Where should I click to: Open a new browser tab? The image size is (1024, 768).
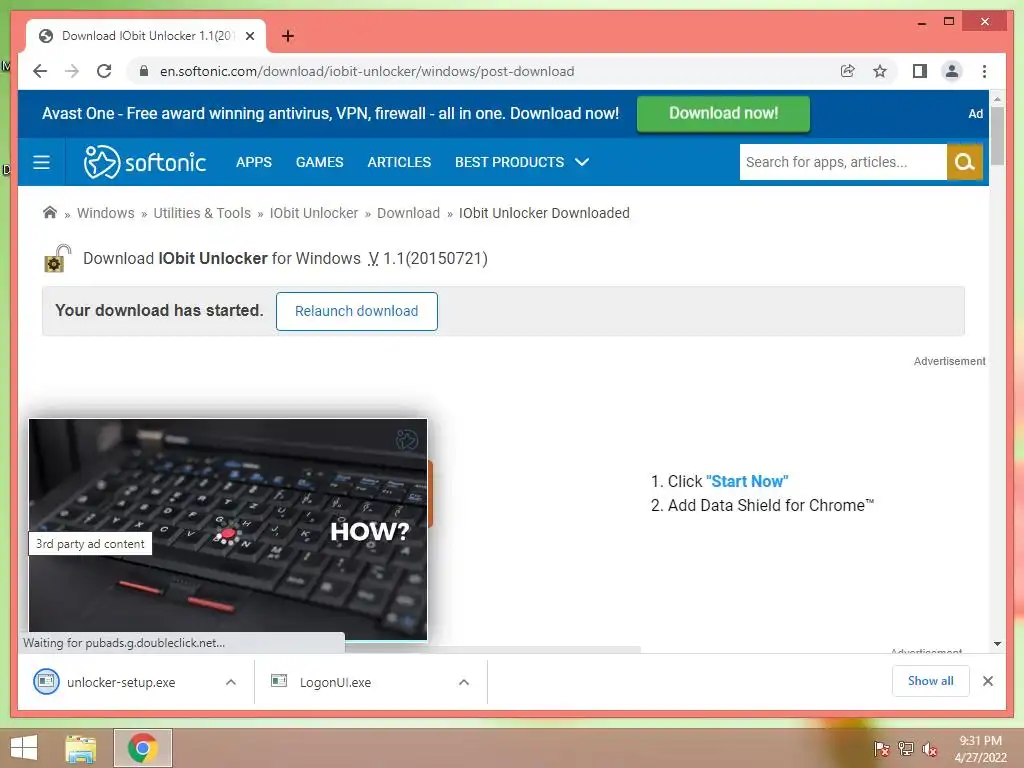[x=288, y=36]
